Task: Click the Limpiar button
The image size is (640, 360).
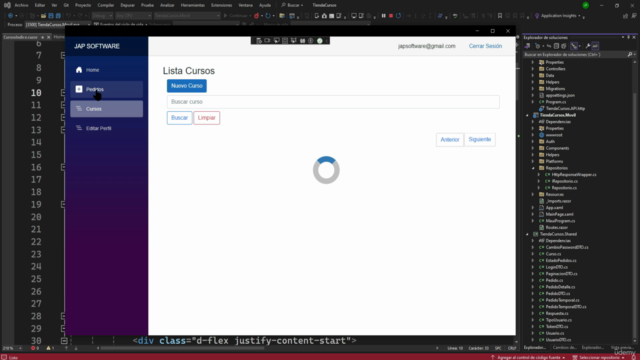Action: pos(207,118)
